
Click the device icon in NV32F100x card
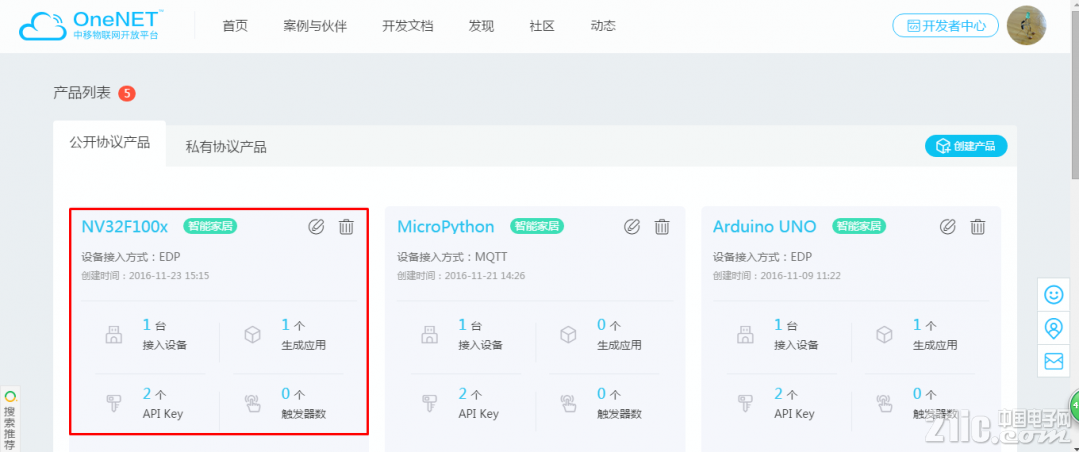(113, 335)
